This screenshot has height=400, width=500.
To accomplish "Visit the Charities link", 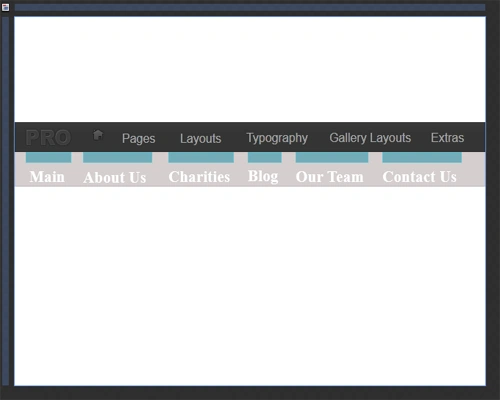I will click(199, 177).
